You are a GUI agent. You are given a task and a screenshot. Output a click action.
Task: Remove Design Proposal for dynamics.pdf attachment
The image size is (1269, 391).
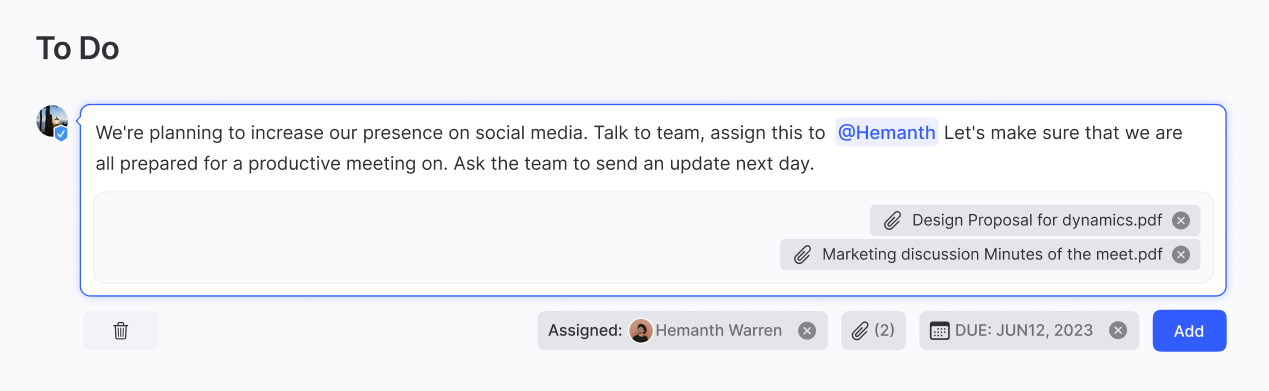click(x=1181, y=220)
